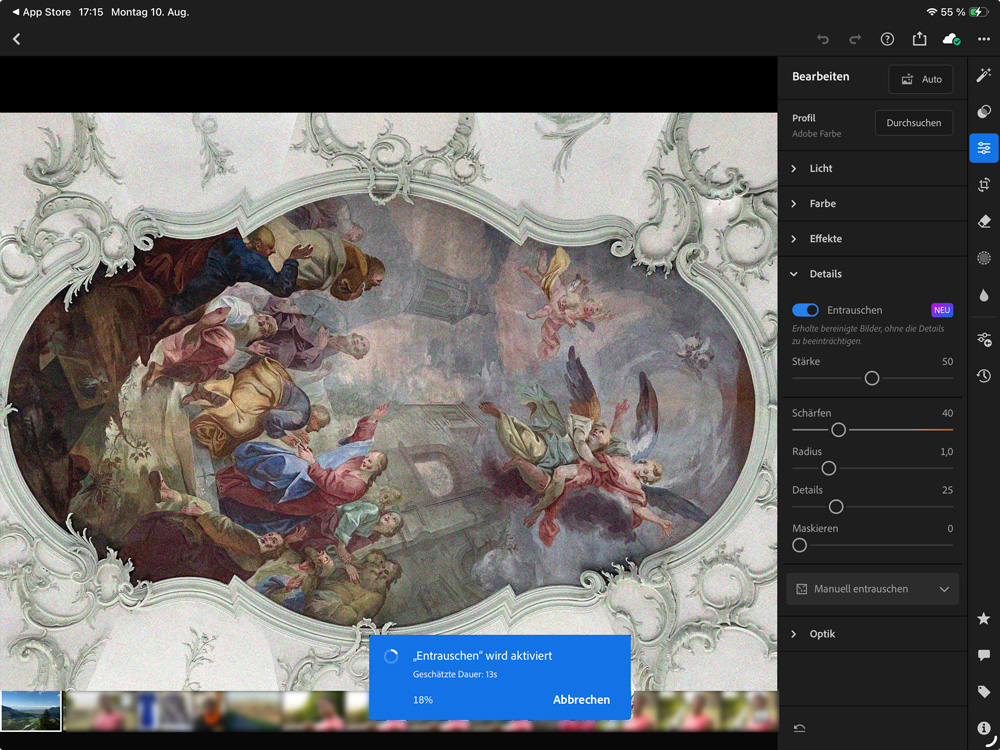
Task: Expand the Optik section
Action: click(x=872, y=634)
